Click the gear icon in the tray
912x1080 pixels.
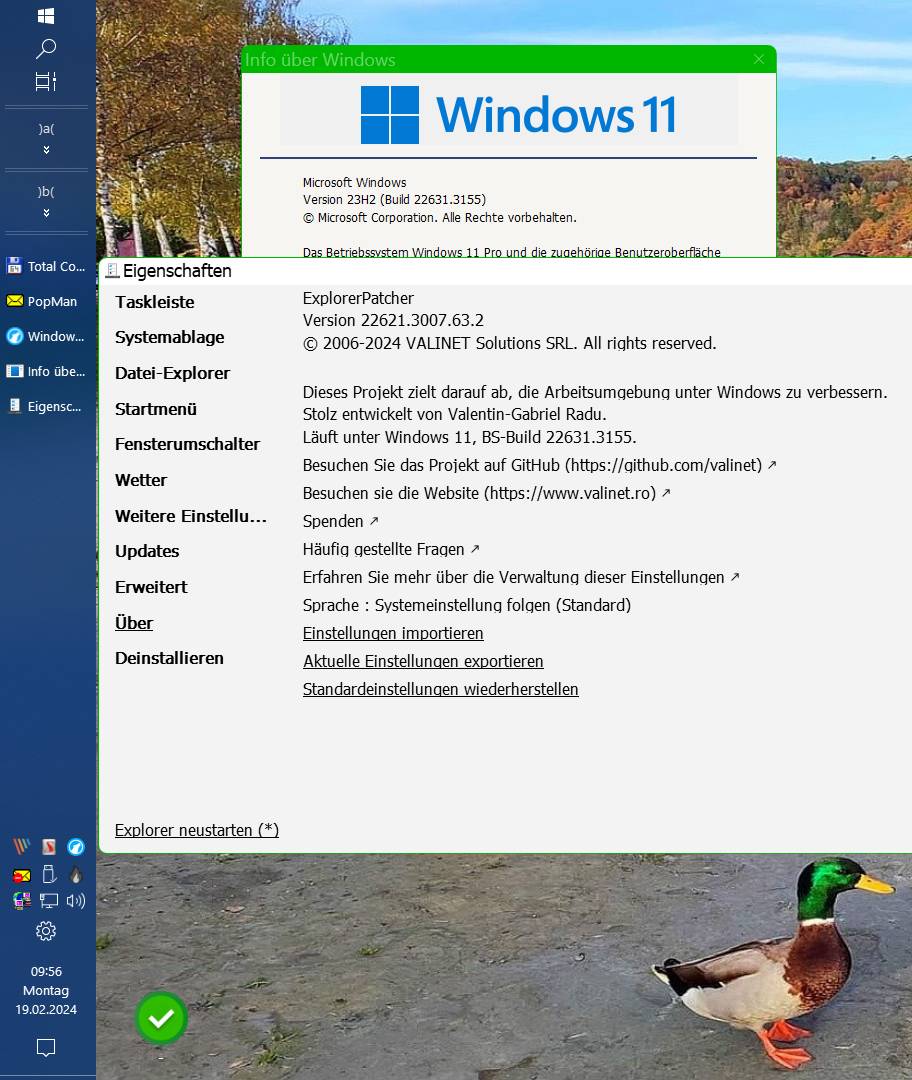(x=46, y=931)
